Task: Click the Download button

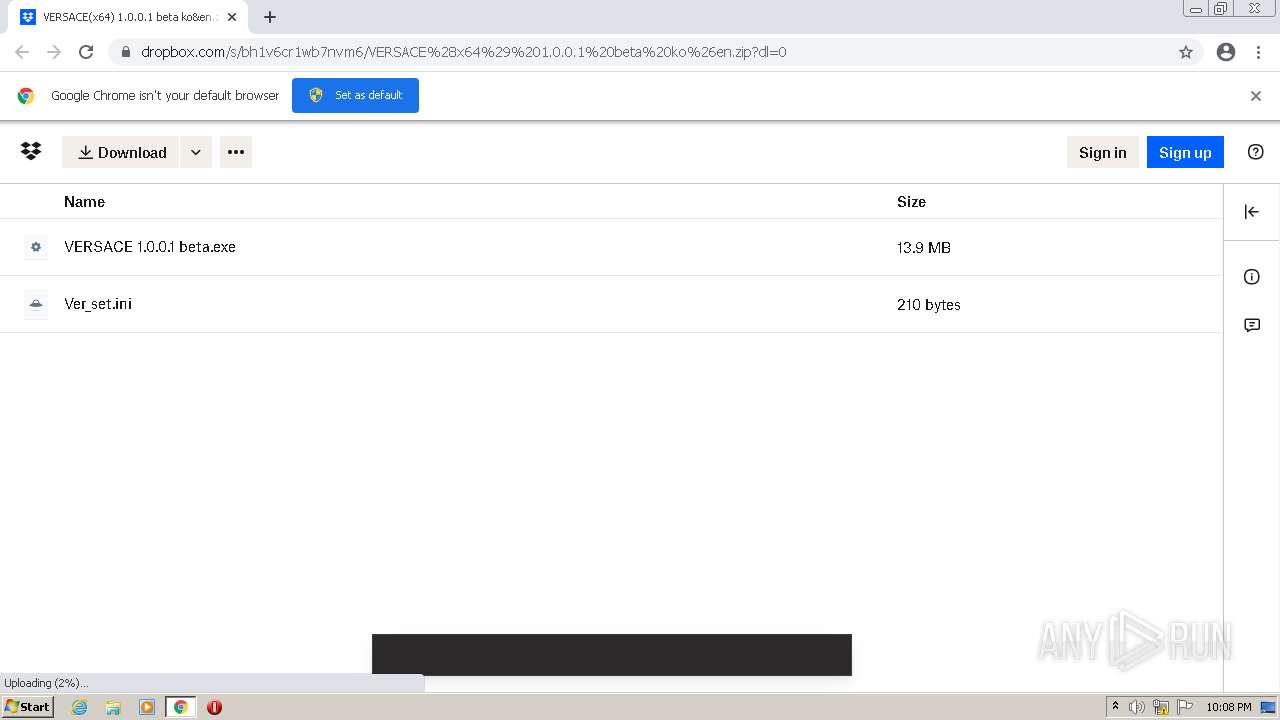Action: [x=121, y=152]
